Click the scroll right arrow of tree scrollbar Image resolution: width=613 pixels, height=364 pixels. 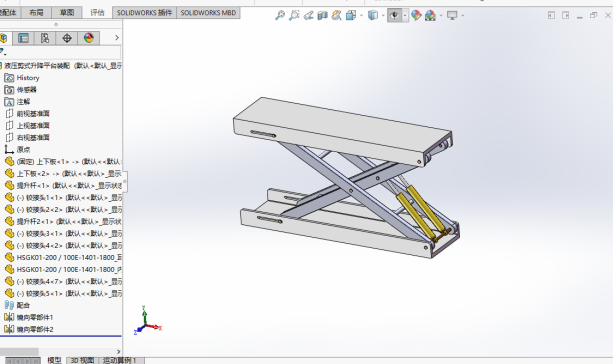118,351
